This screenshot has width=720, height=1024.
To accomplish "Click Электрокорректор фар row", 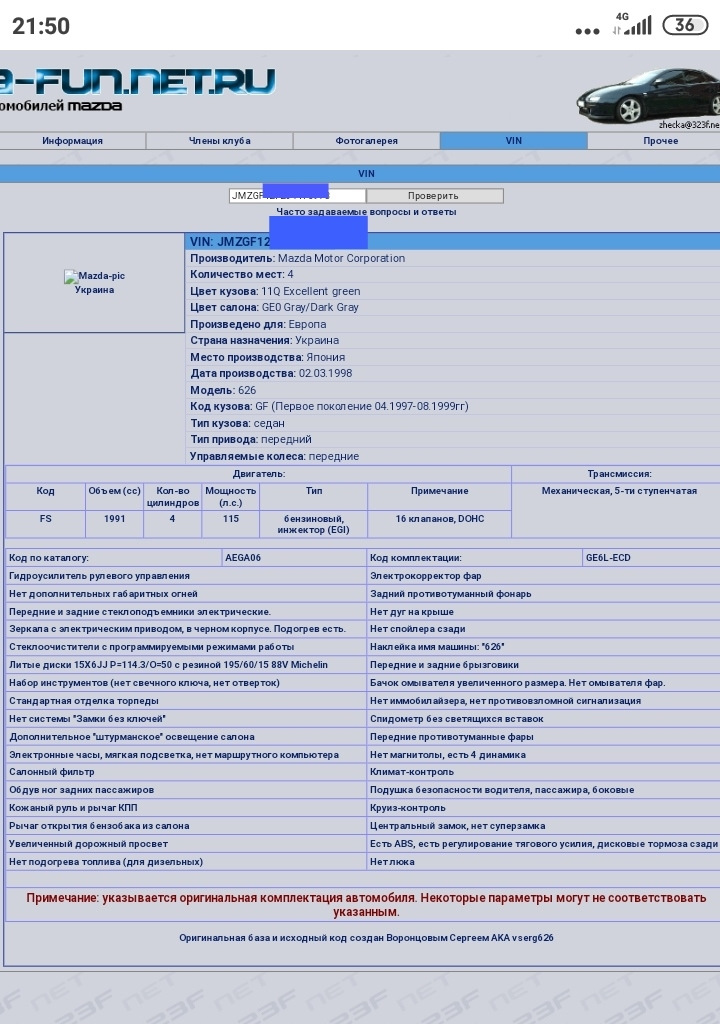I will [544, 576].
